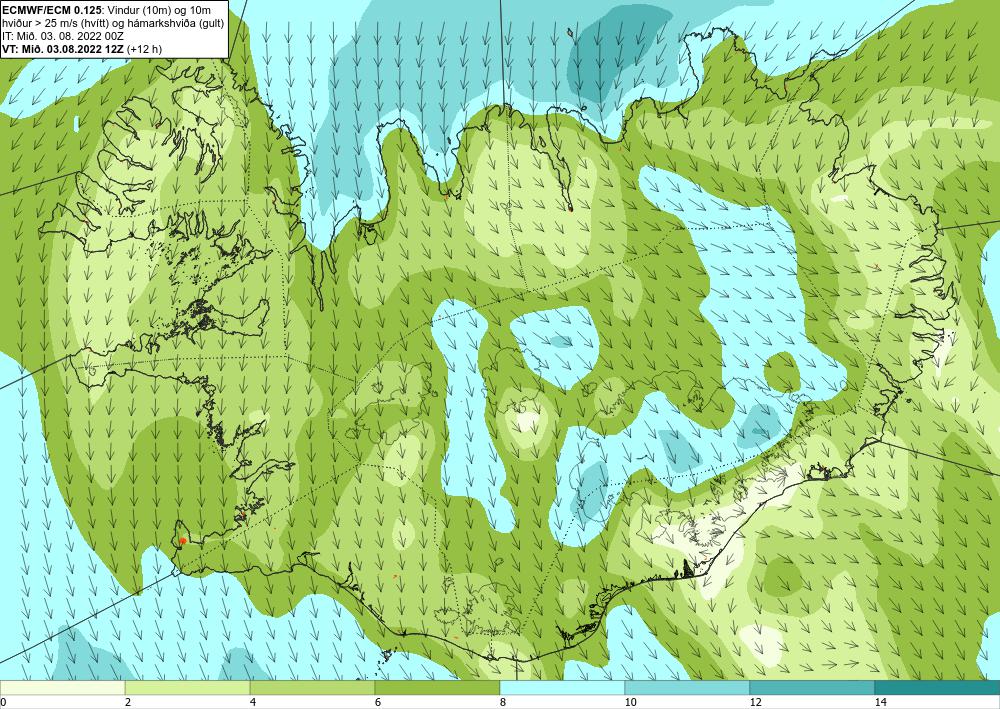Click the 8–10 m/s light cyan legend swatch

click(562, 687)
